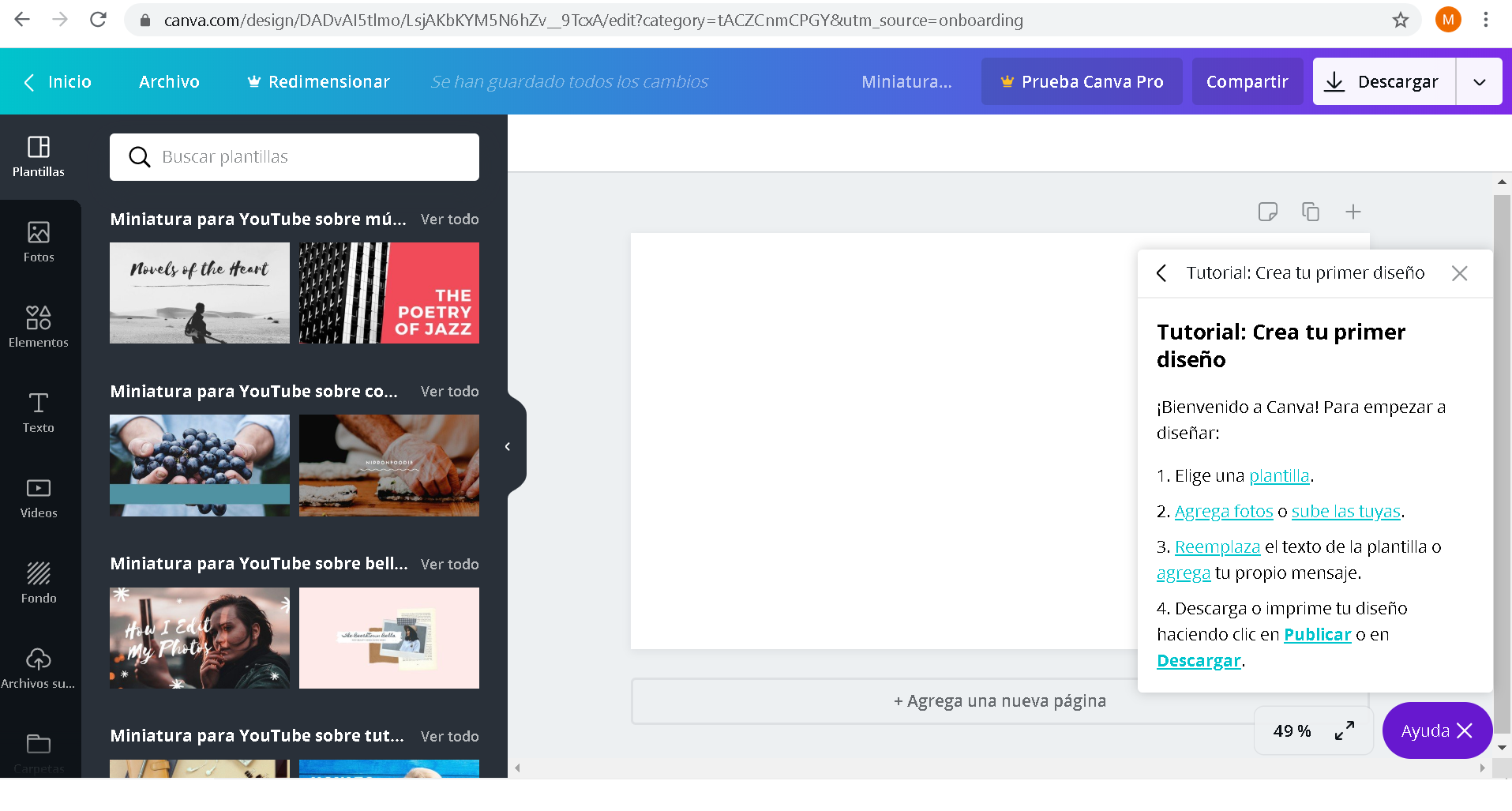Image resolution: width=1512 pixels, height=811 pixels.
Task: Open the Archivo menu
Action: click(169, 81)
